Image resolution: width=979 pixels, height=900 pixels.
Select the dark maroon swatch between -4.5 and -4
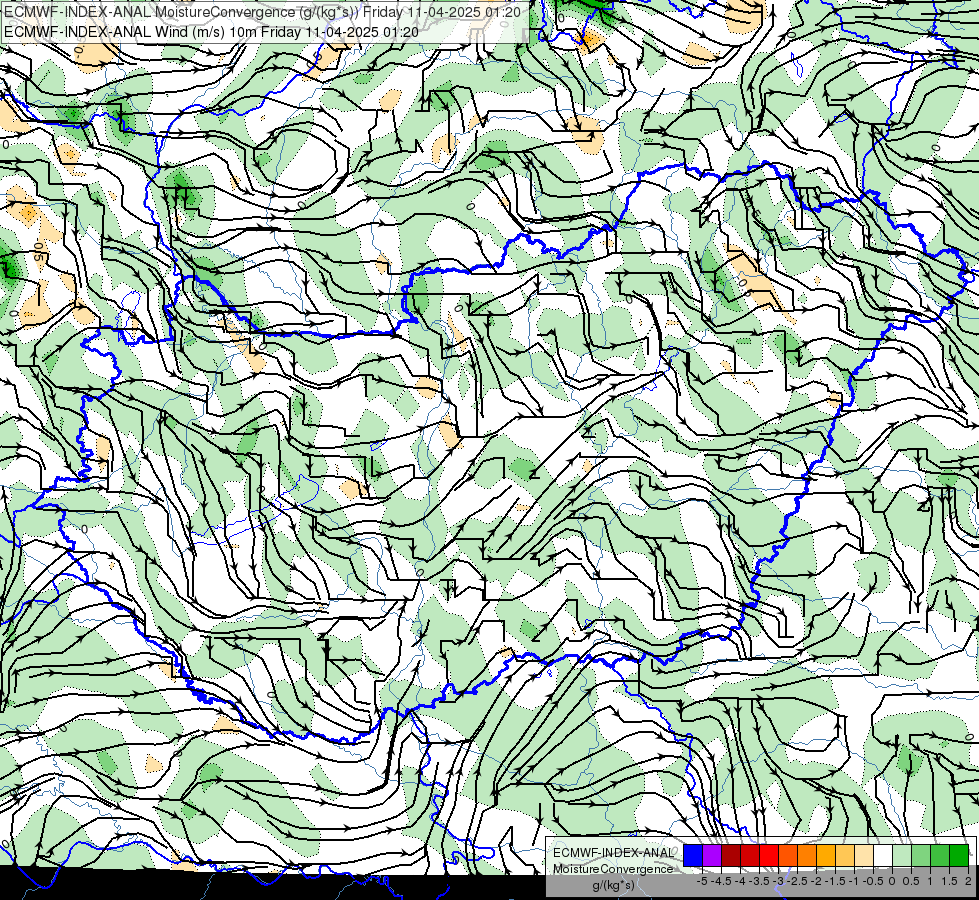click(731, 855)
